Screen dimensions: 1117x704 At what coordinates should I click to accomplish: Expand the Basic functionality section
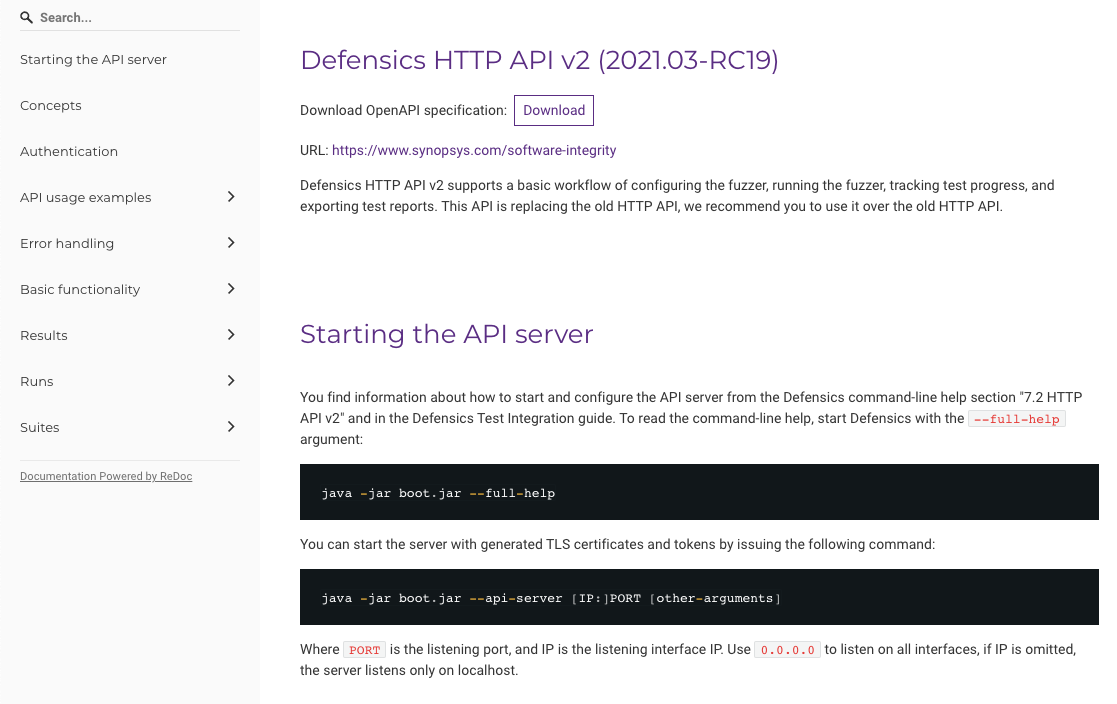[x=231, y=289]
